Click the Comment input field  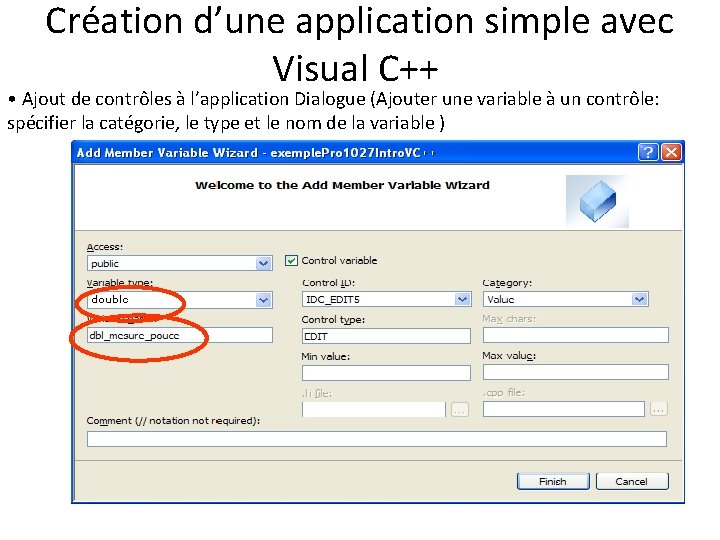pyautogui.click(x=377, y=439)
